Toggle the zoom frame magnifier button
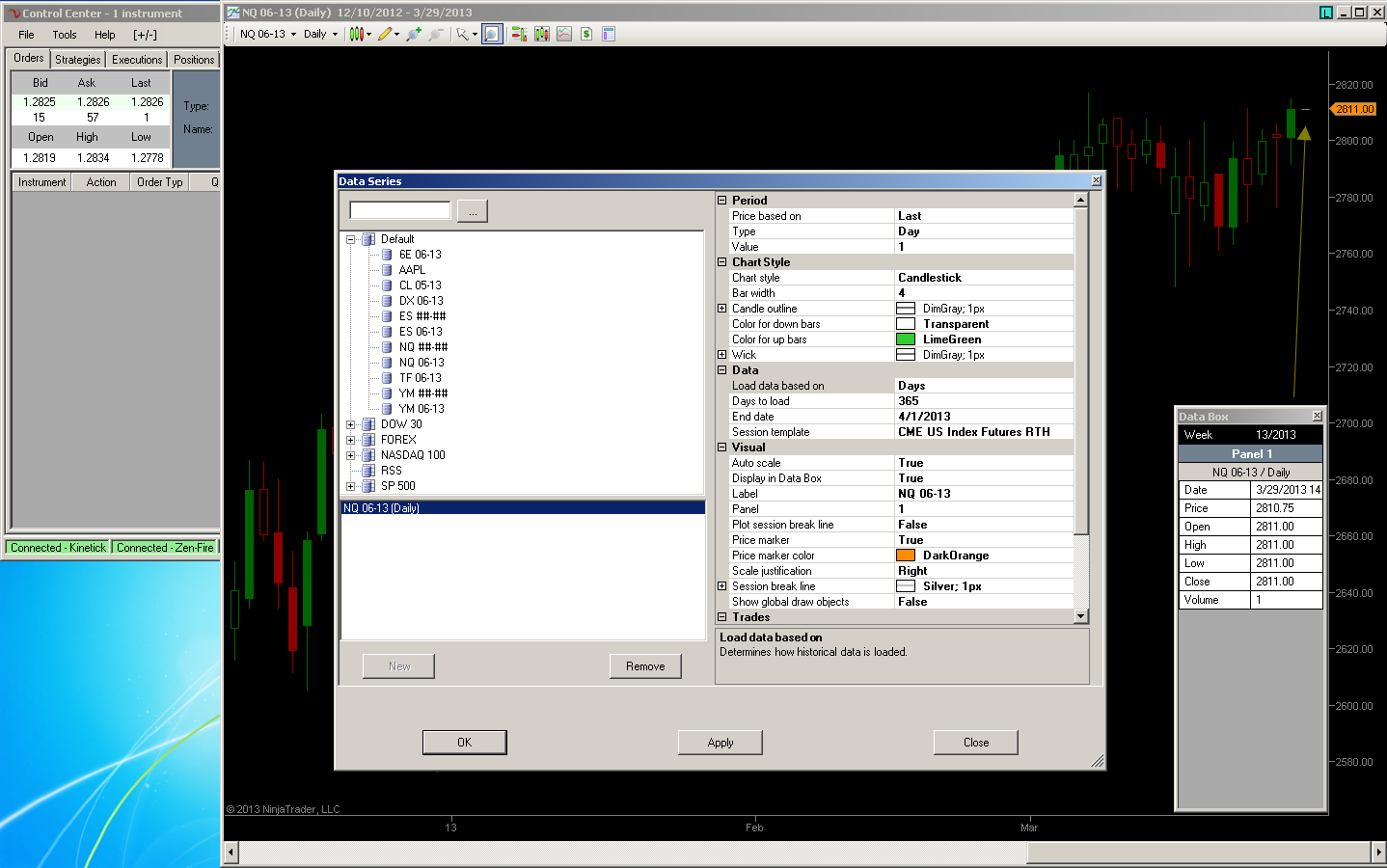The width and height of the screenshot is (1387, 868). pyautogui.click(x=492, y=34)
